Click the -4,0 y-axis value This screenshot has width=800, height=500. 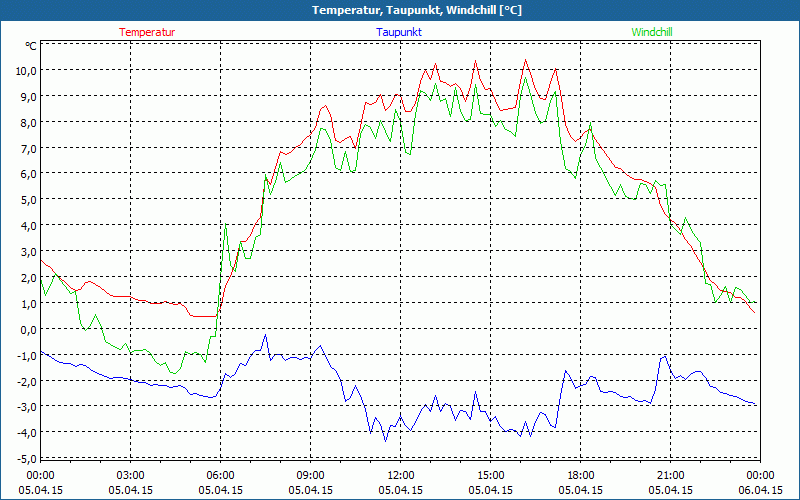click(x=27, y=433)
